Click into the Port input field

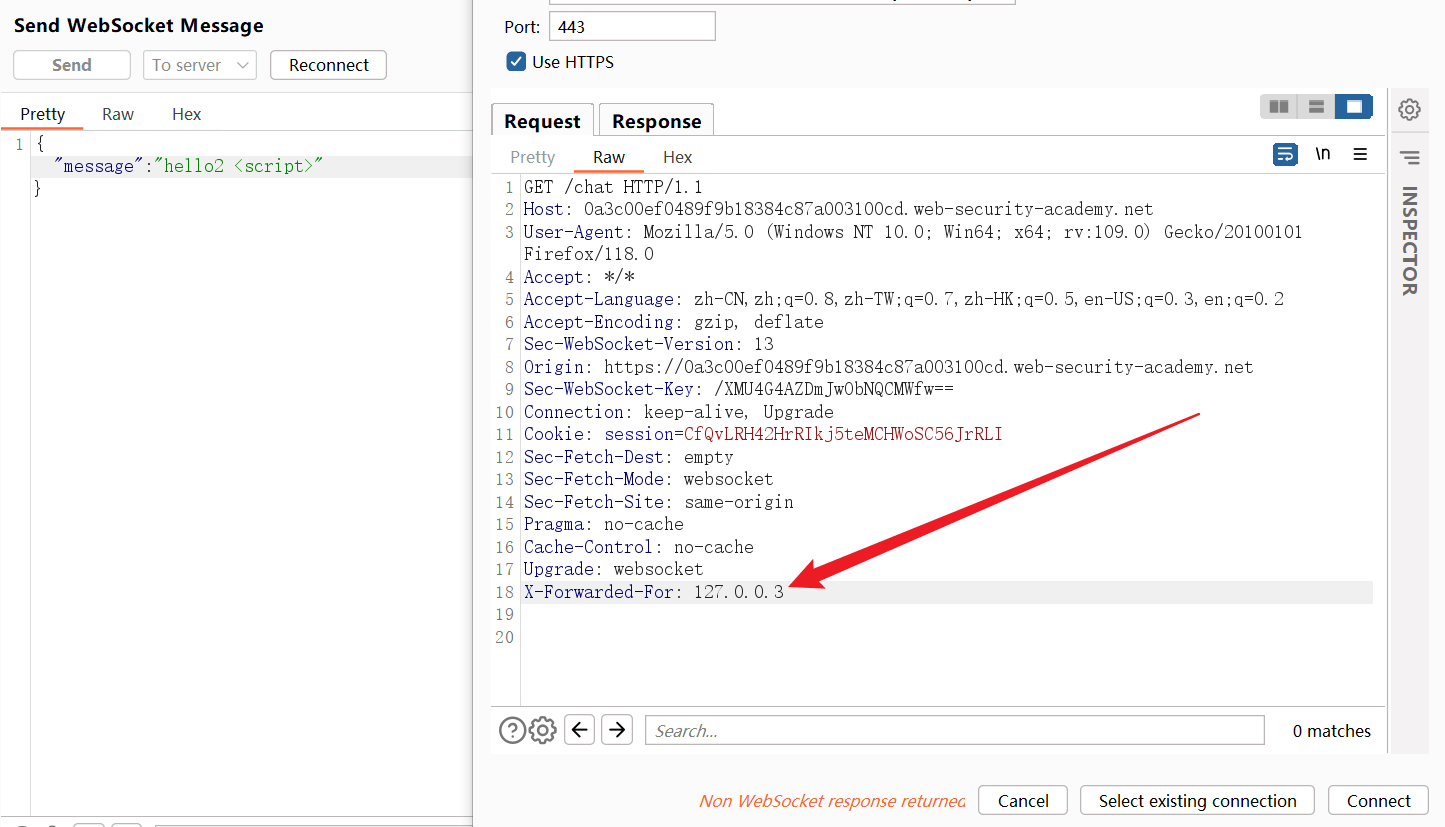tap(631, 27)
